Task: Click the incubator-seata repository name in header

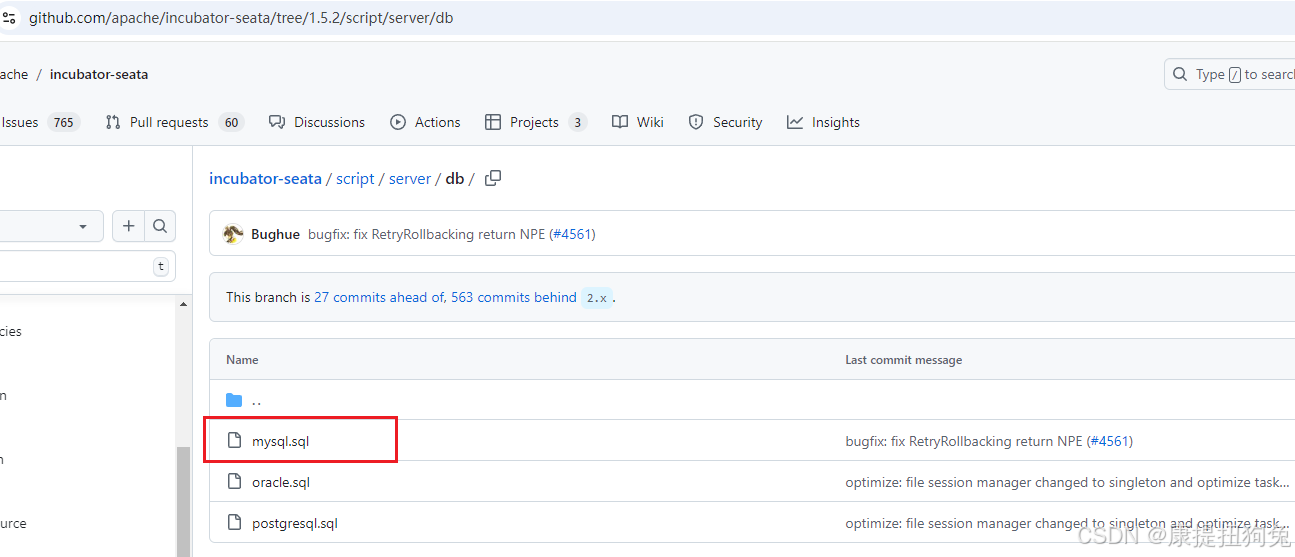Action: point(99,74)
